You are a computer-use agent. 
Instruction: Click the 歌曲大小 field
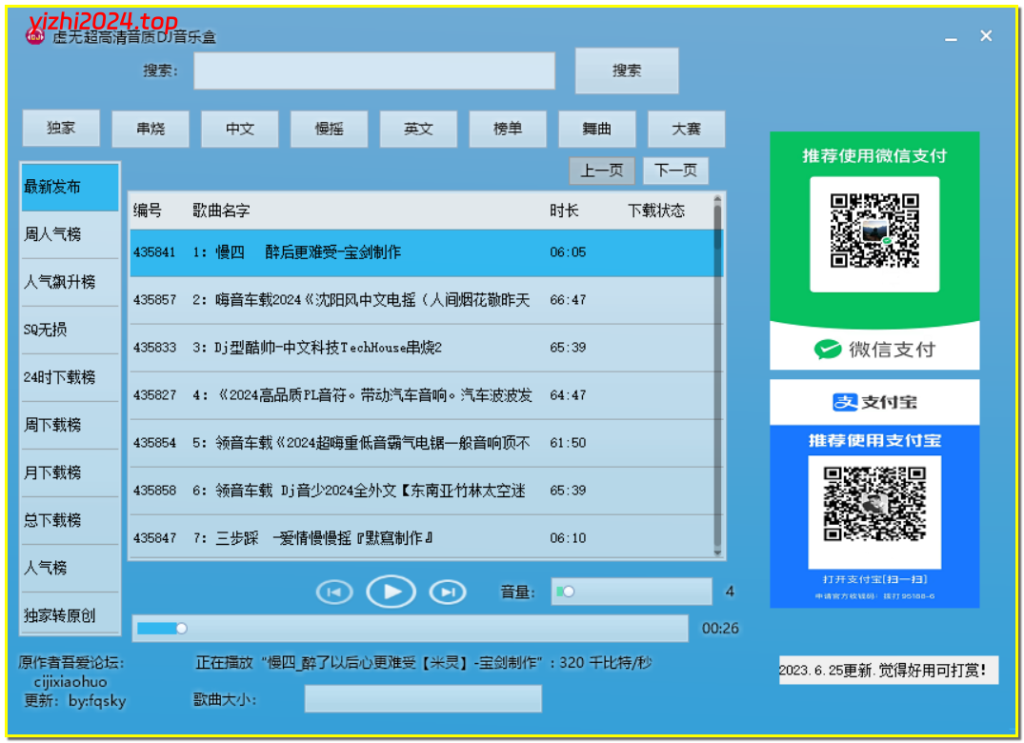[x=423, y=699]
